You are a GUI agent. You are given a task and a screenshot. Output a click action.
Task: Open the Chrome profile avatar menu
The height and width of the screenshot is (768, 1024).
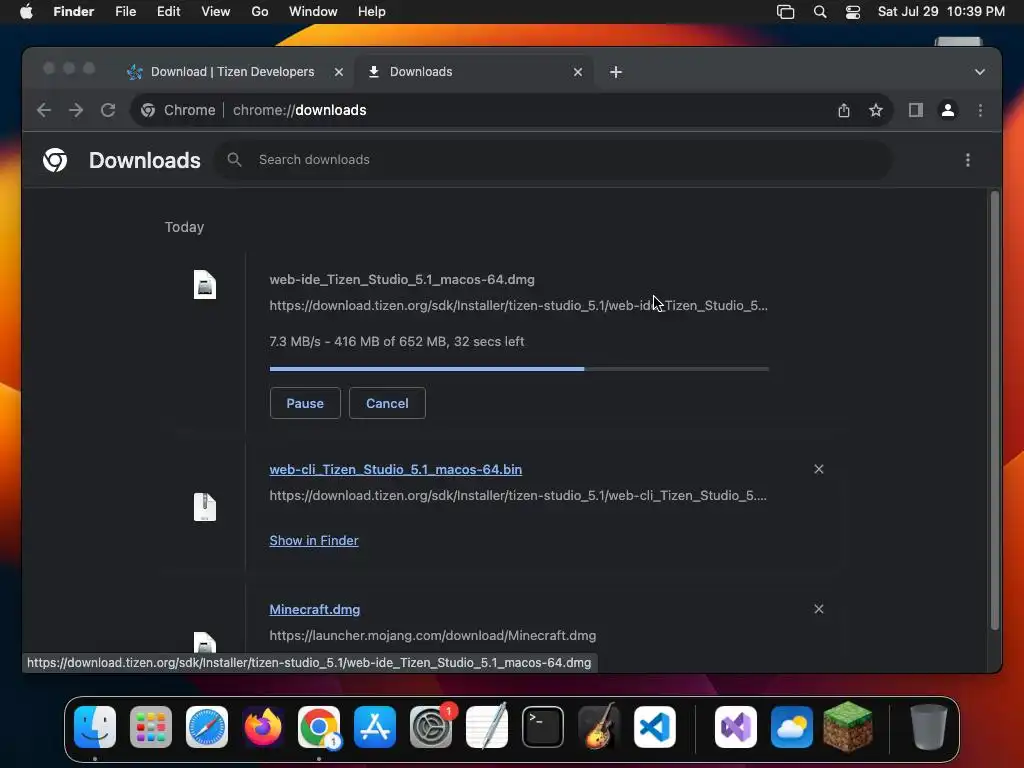click(x=948, y=110)
